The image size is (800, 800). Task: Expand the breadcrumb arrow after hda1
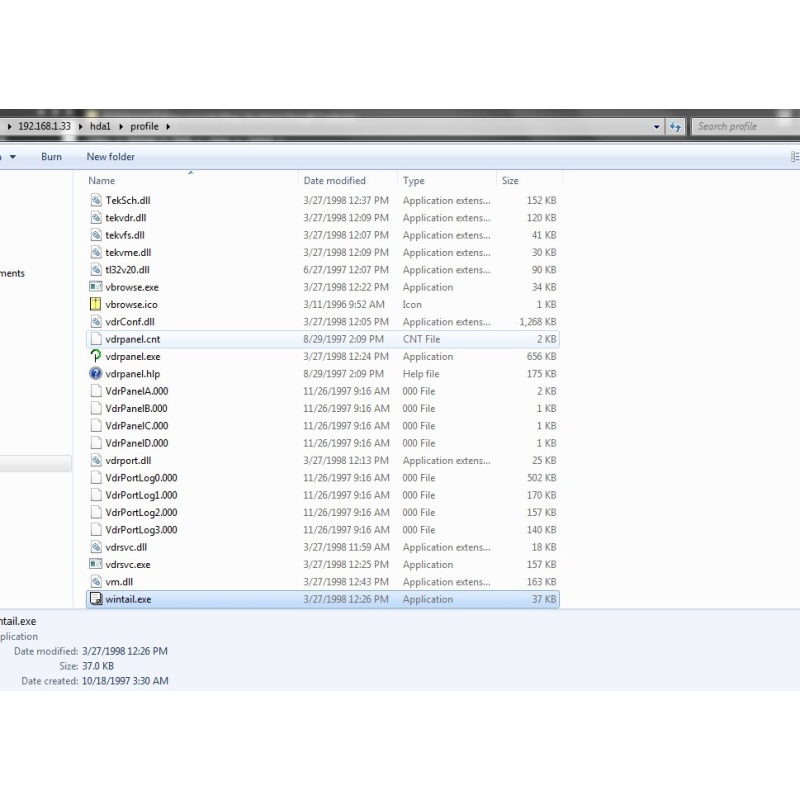pos(122,127)
